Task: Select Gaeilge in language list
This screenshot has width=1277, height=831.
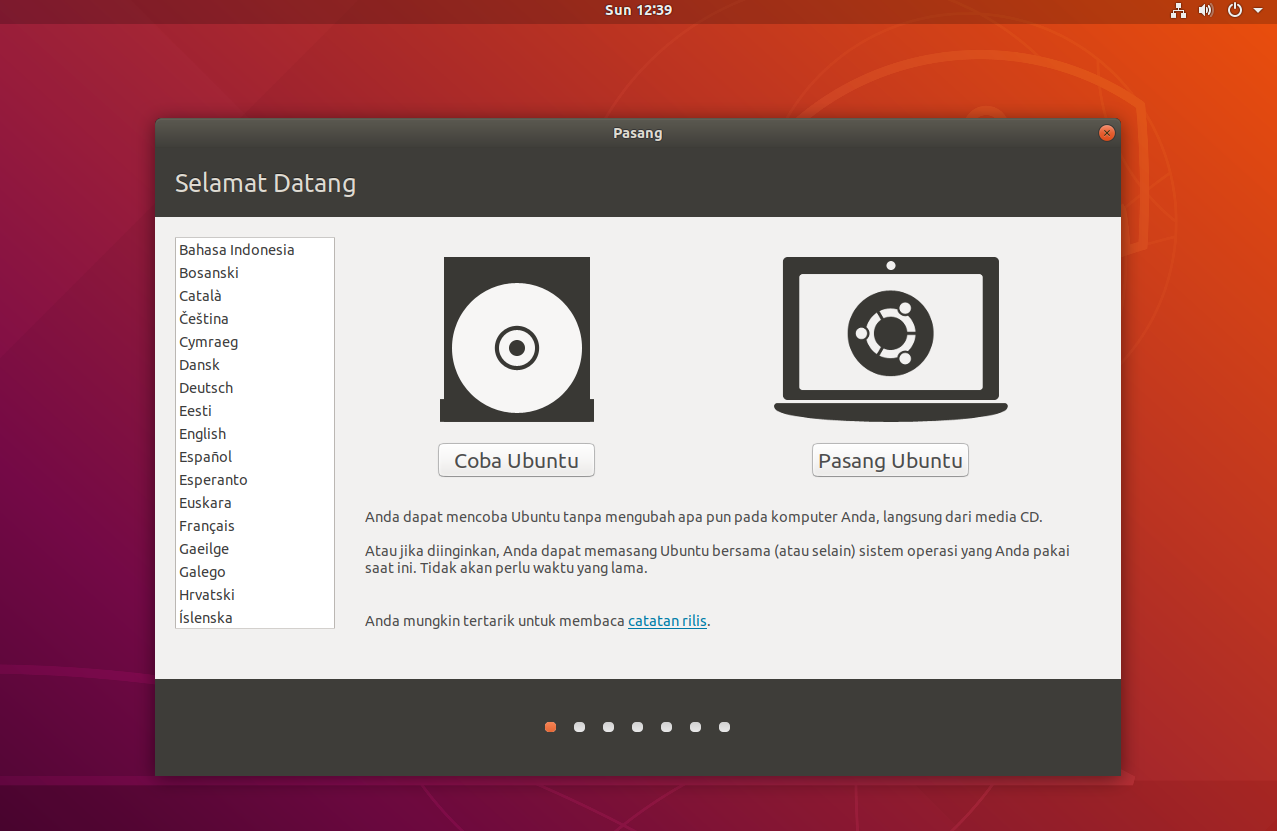Action: 255,549
